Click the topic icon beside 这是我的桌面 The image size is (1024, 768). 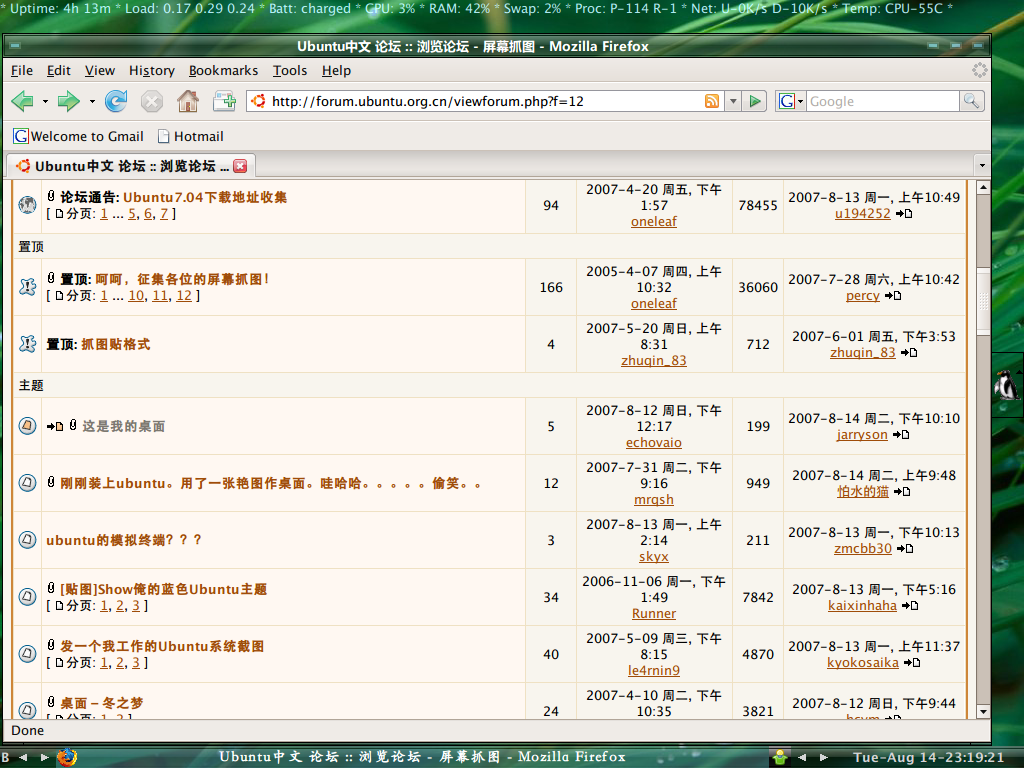point(27,426)
